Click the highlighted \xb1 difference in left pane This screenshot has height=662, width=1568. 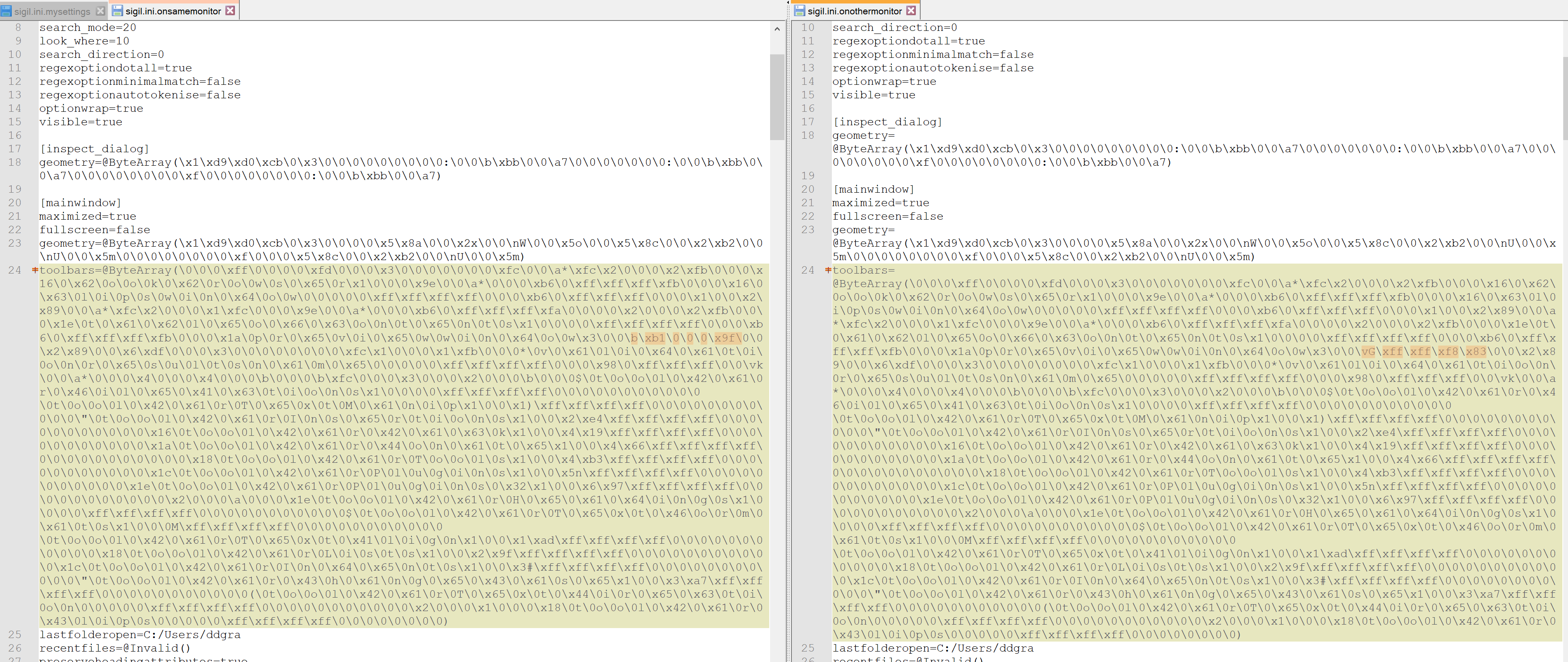(655, 338)
